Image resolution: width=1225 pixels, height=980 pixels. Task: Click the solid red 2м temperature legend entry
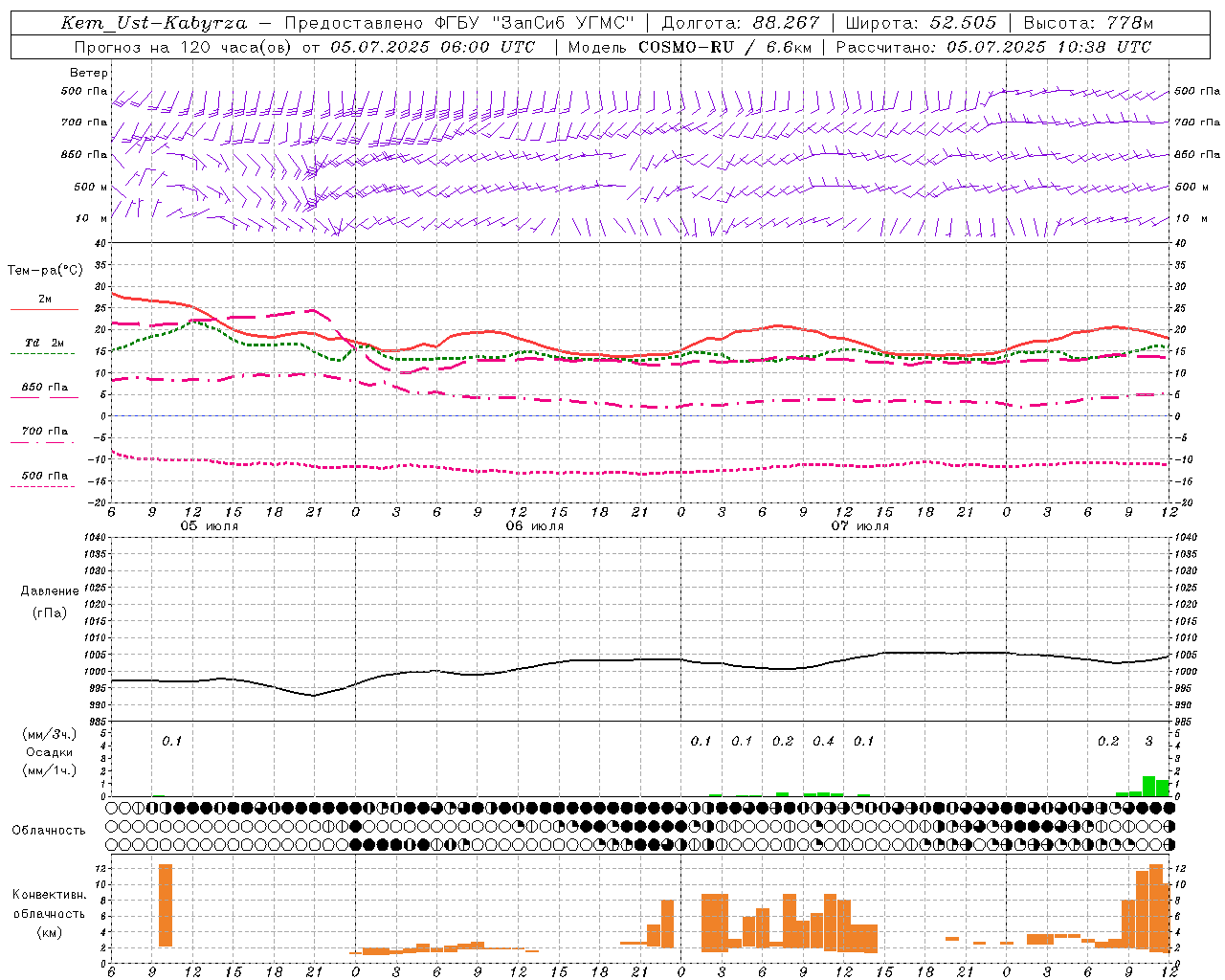coord(44,303)
